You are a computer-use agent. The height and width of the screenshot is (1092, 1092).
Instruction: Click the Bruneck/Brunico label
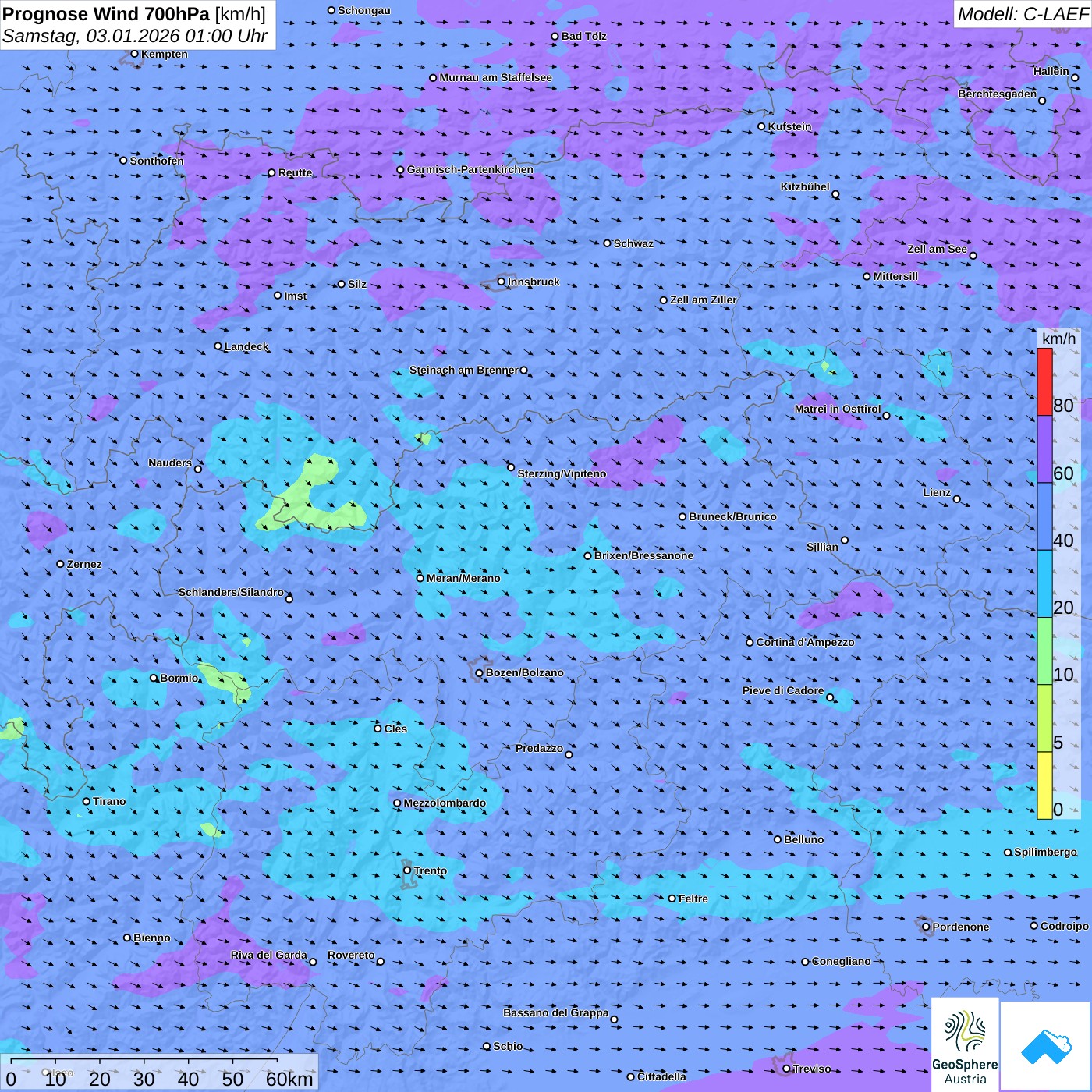[732, 516]
